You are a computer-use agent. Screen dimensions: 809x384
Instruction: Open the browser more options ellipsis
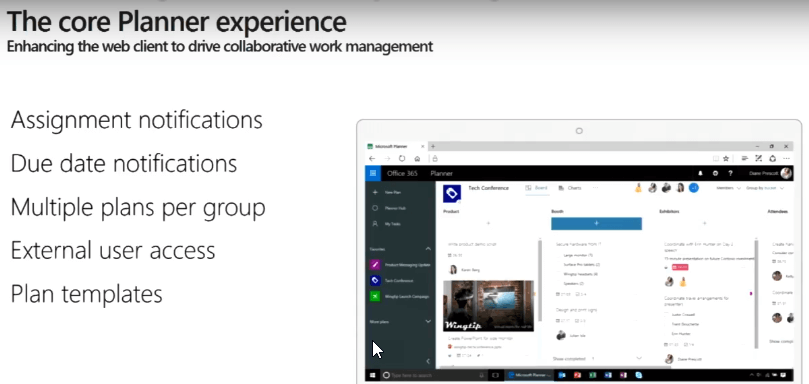click(x=786, y=158)
